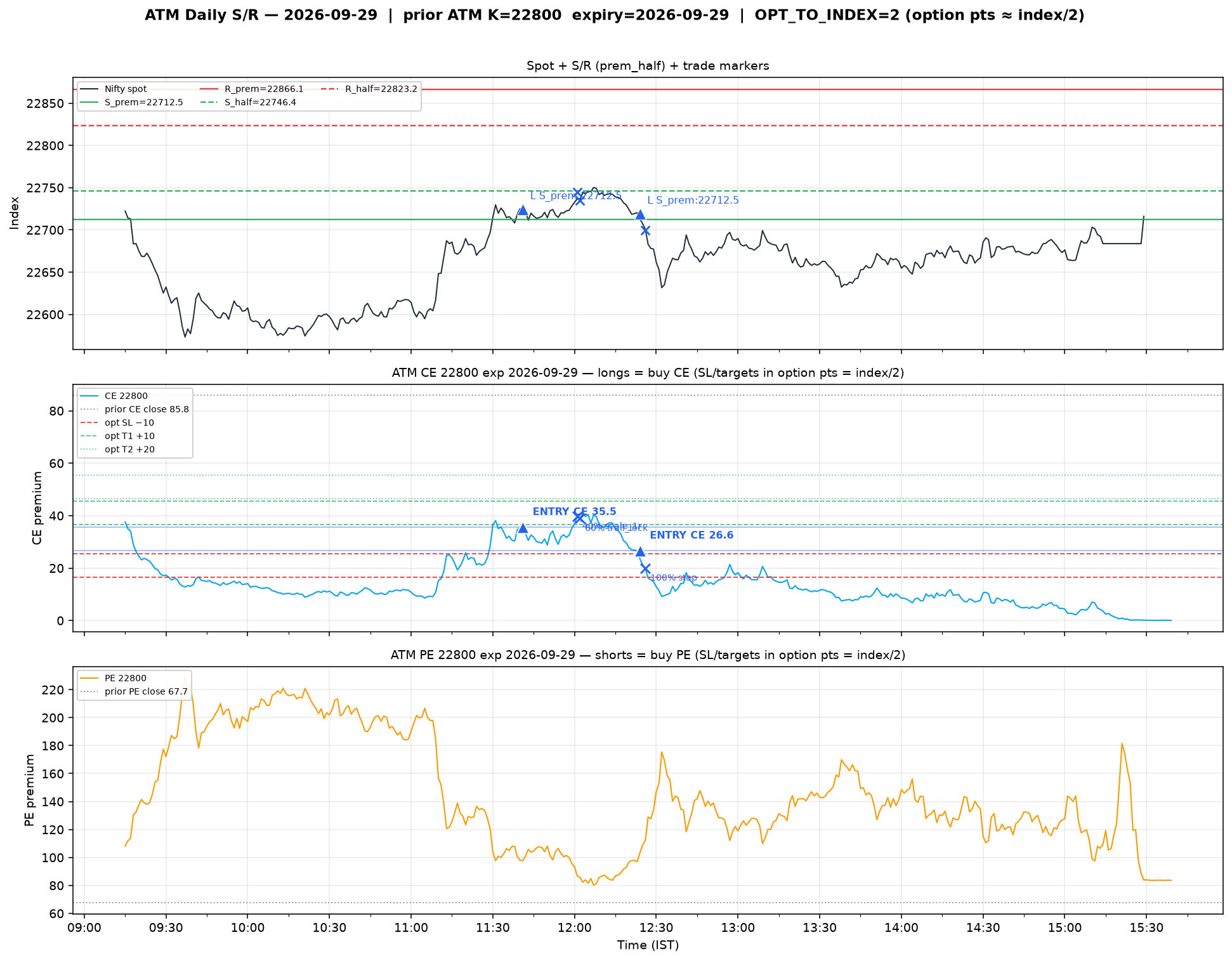Select 'opt T2 +20' legend entry
Screen dimensions: 1232x961
tap(117, 450)
